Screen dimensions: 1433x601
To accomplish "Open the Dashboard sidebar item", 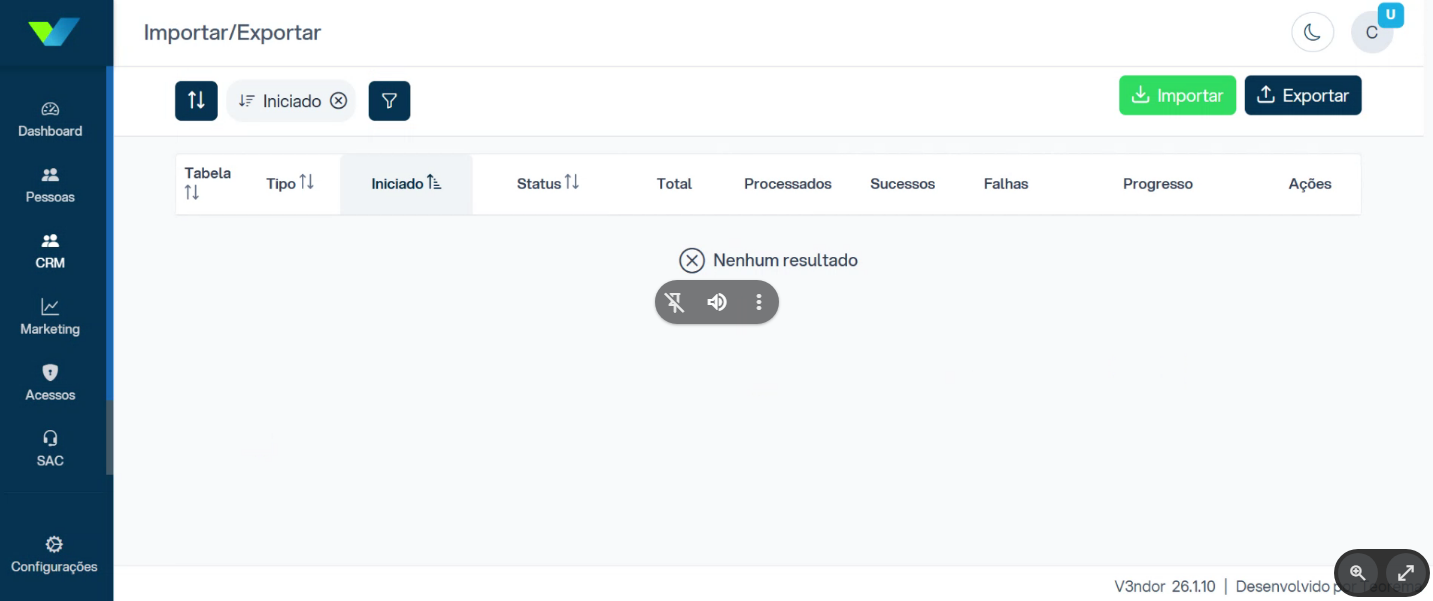I will pyautogui.click(x=50, y=119).
